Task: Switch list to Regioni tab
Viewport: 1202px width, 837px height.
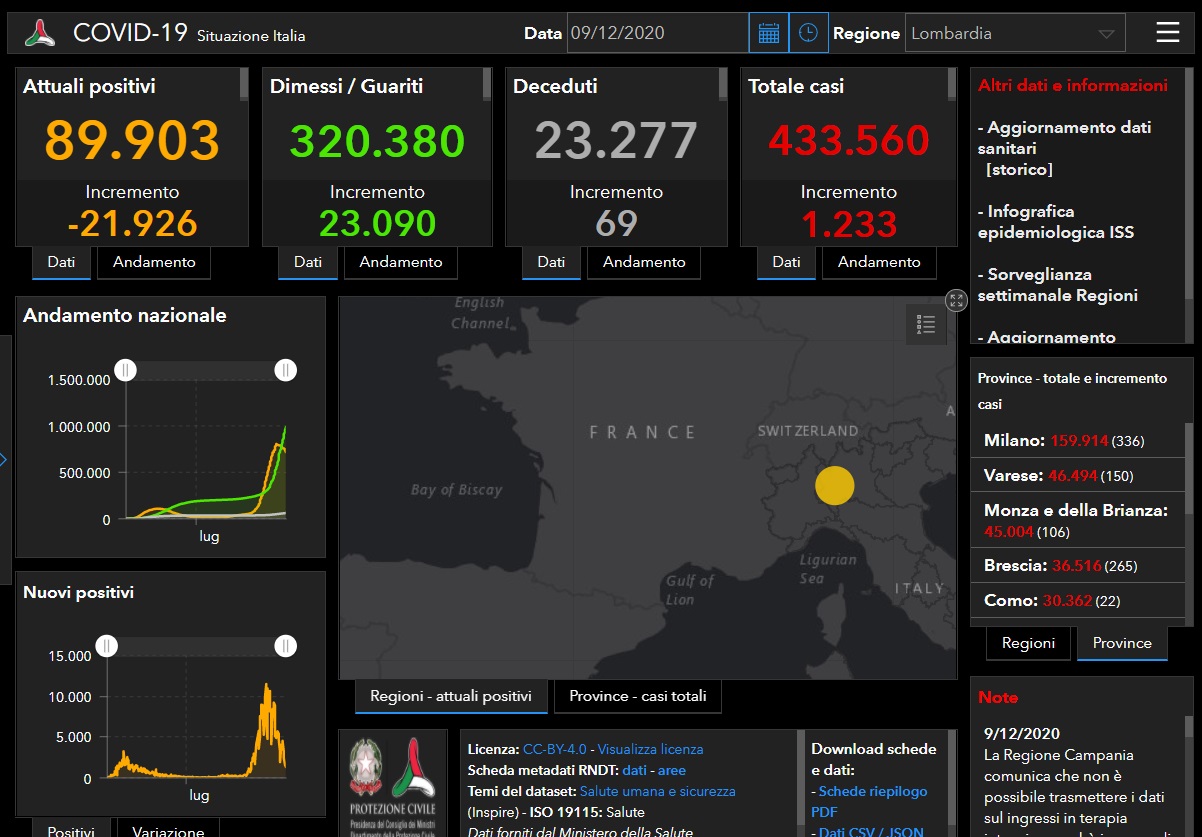Action: coord(1027,643)
